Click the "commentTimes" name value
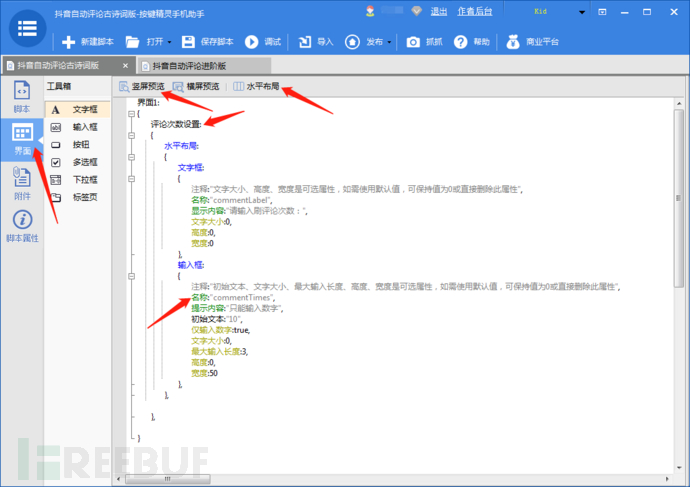Image resolution: width=690 pixels, height=487 pixels. [242, 298]
